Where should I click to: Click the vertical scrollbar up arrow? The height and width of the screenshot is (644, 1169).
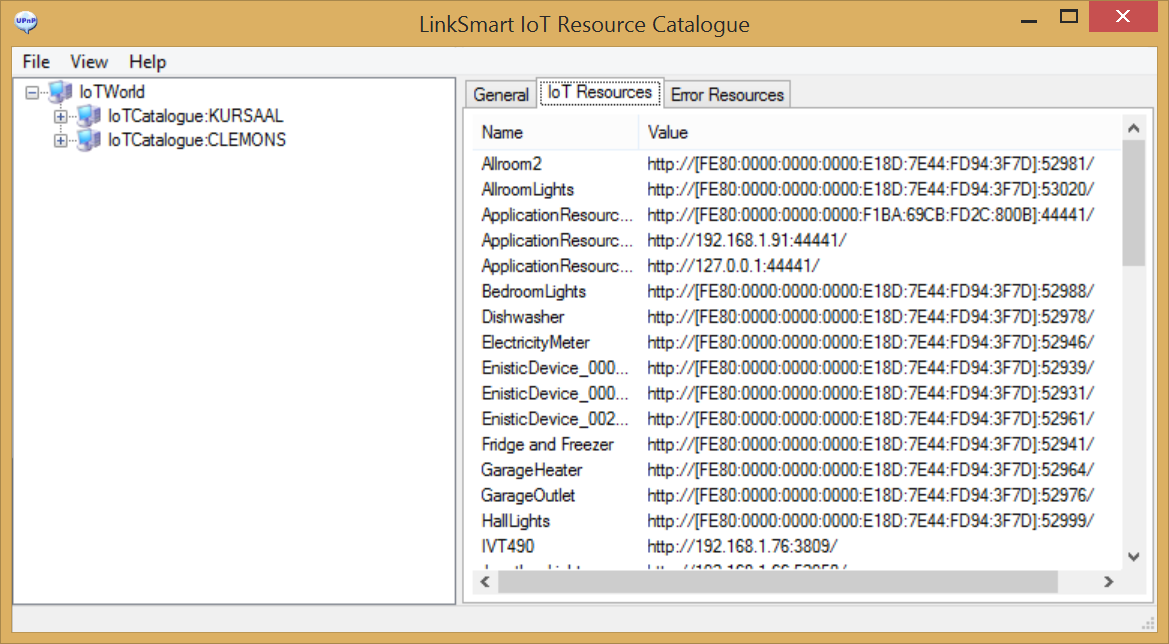pyautogui.click(x=1134, y=128)
